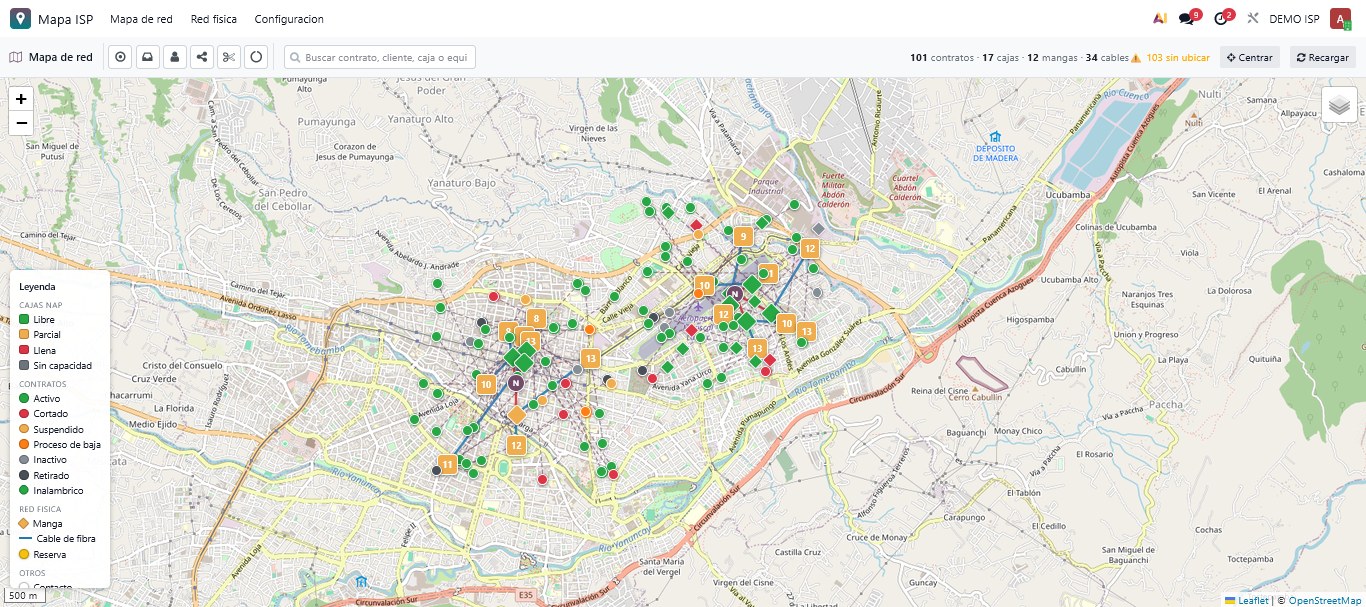Click the Parcial orange legend swatch
The image size is (1366, 607).
(x=25, y=334)
